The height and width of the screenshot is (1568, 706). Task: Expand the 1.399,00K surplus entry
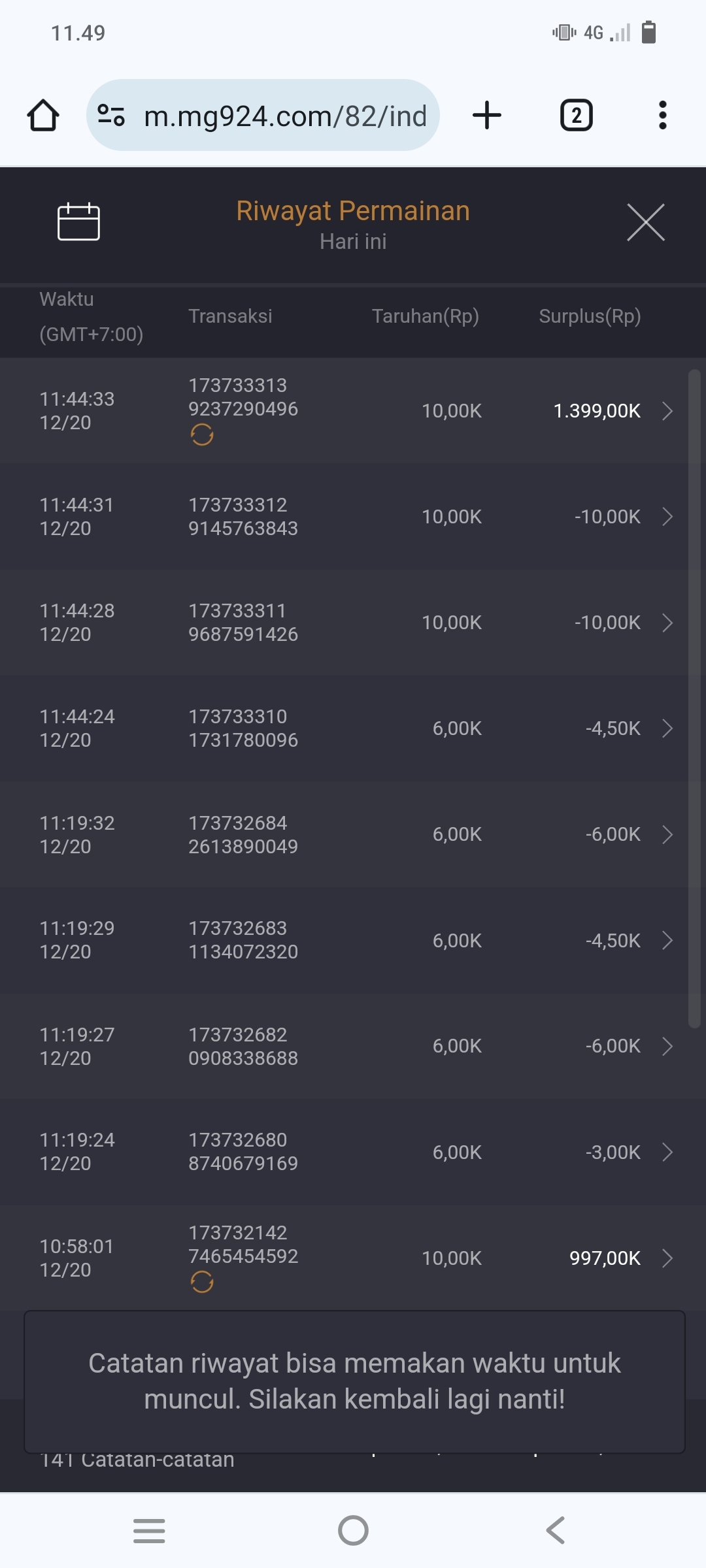coord(667,411)
